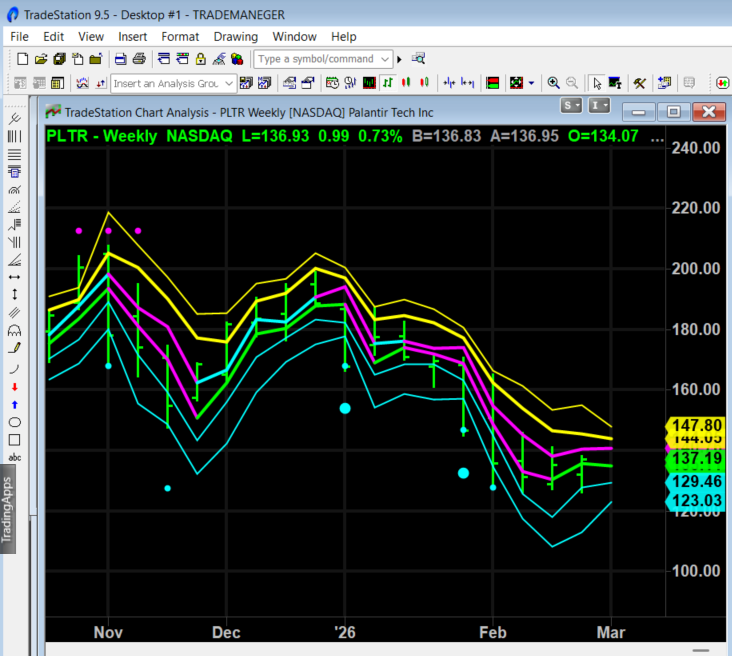Click the PLTR - Weekly NASDAQ status text
The width and height of the screenshot is (732, 656).
139,136
